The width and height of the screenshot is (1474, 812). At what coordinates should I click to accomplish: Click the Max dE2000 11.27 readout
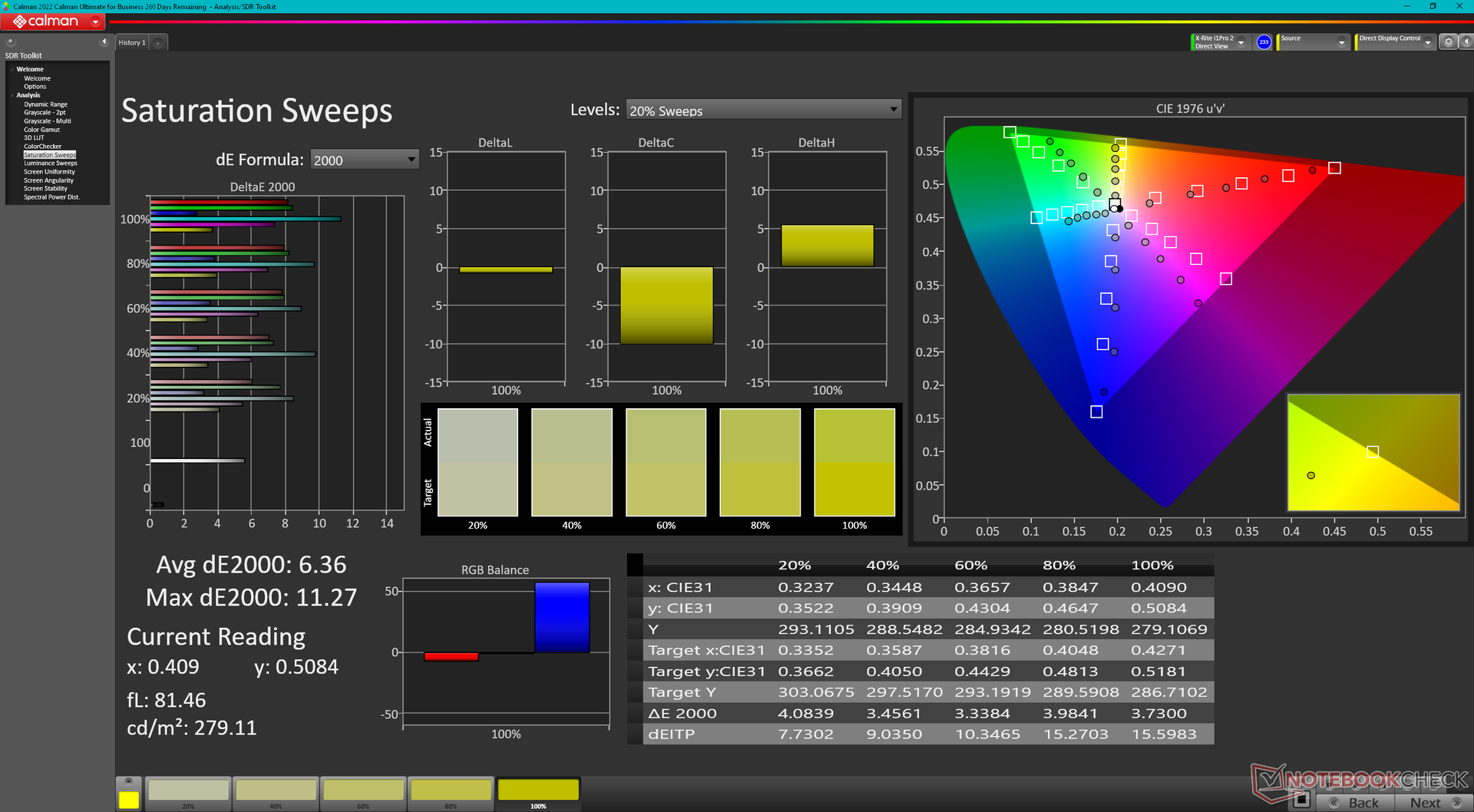click(251, 597)
